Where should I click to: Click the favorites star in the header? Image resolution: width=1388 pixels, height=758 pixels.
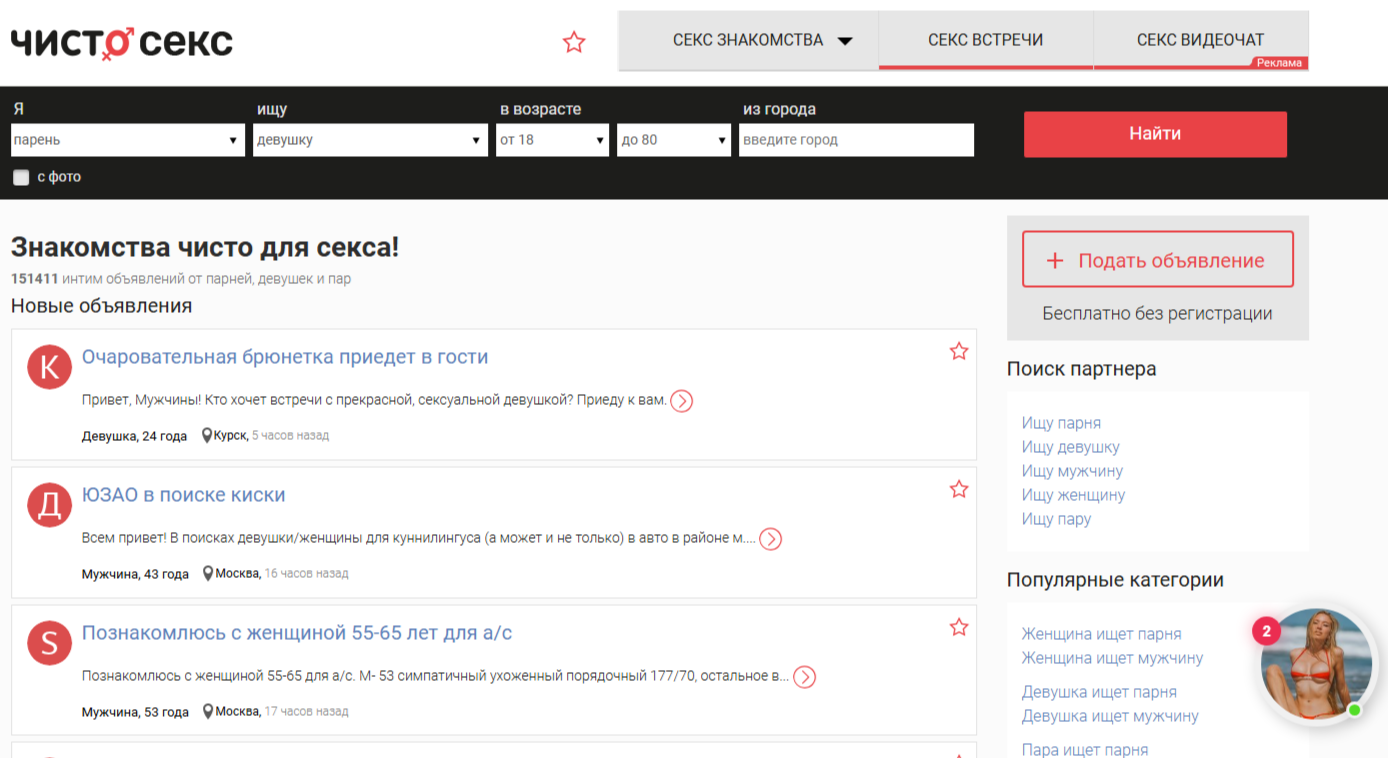pos(574,42)
